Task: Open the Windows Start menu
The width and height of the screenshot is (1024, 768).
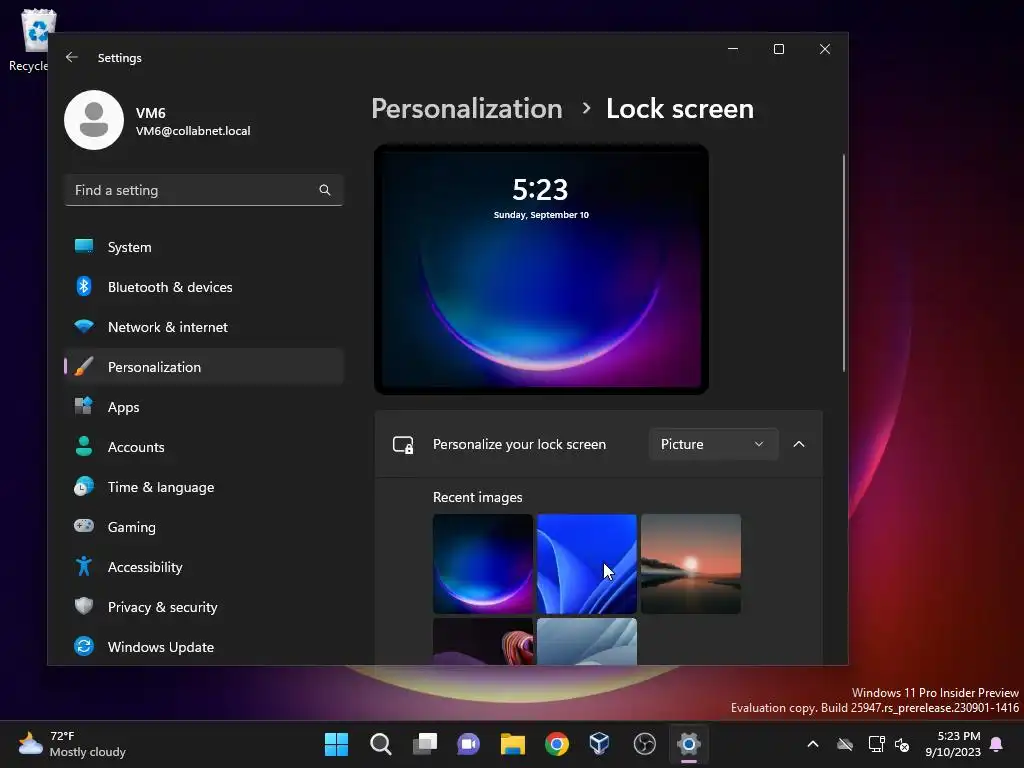Action: click(x=336, y=744)
